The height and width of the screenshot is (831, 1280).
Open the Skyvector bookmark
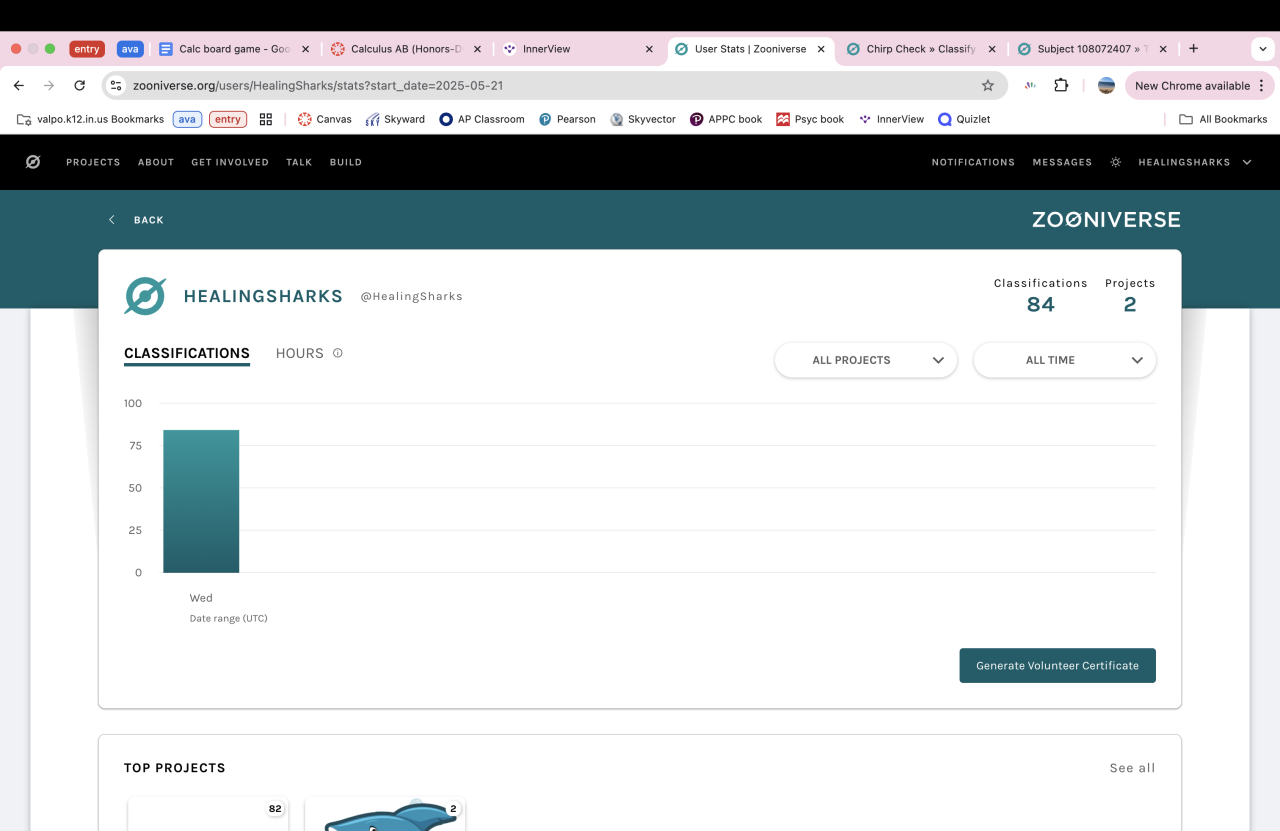(x=643, y=119)
